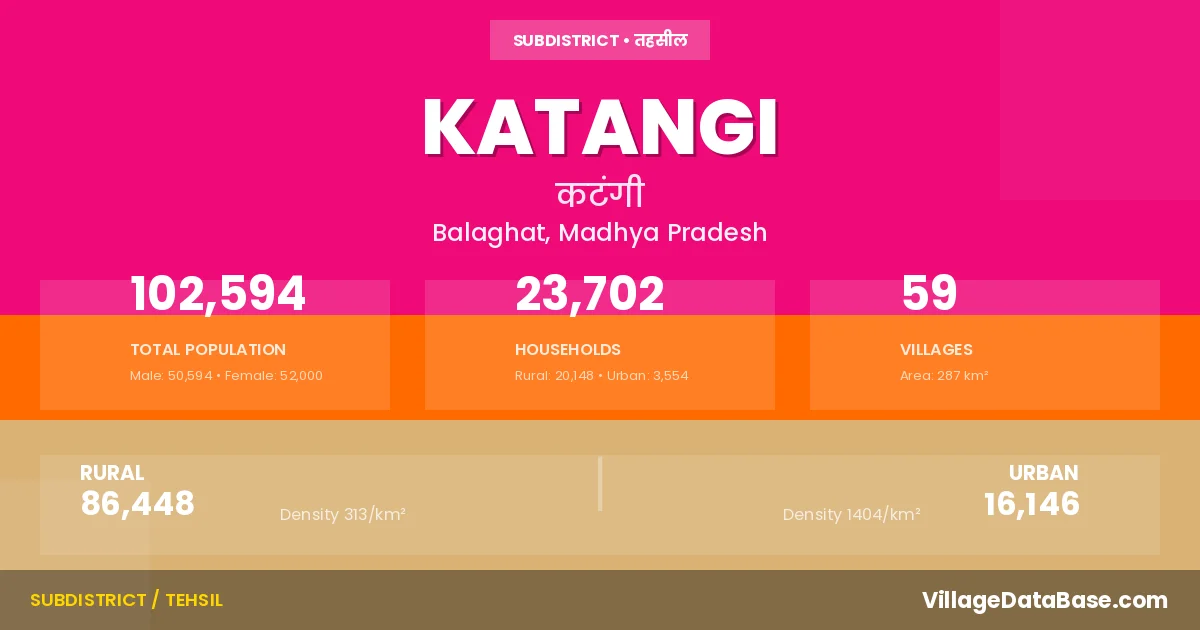Select the KATANGI main title
This screenshot has width=1200, height=630.
click(x=600, y=128)
